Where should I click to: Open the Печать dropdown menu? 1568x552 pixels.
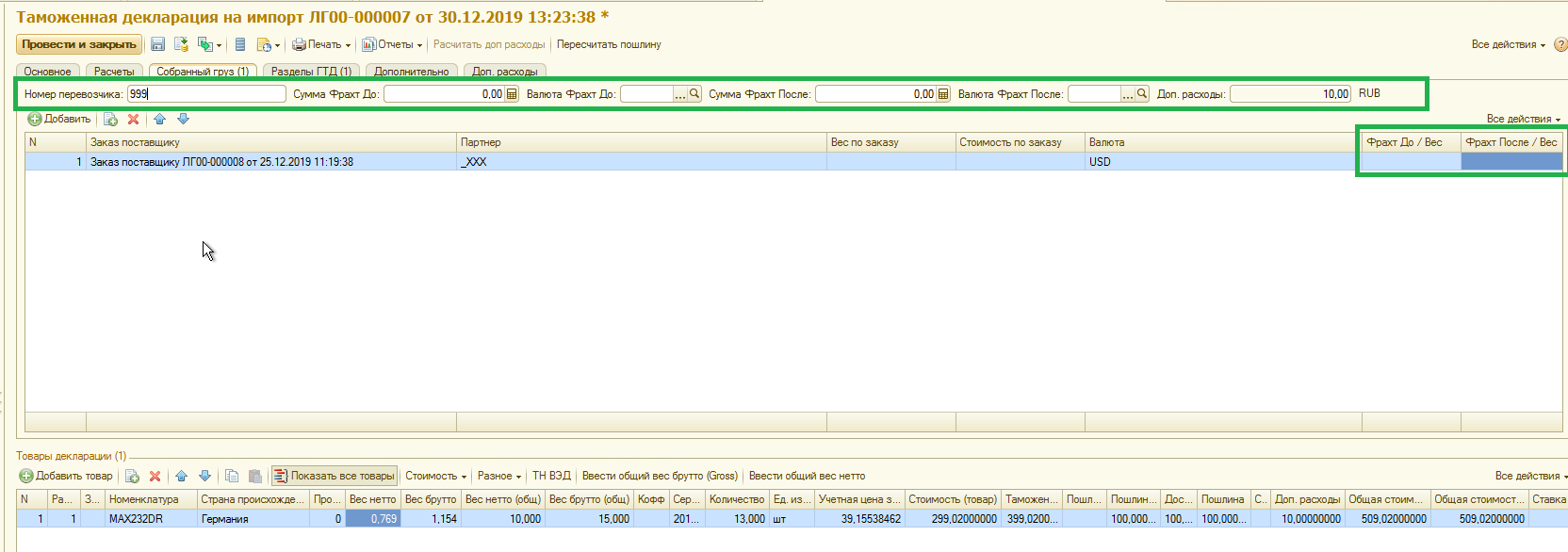321,44
